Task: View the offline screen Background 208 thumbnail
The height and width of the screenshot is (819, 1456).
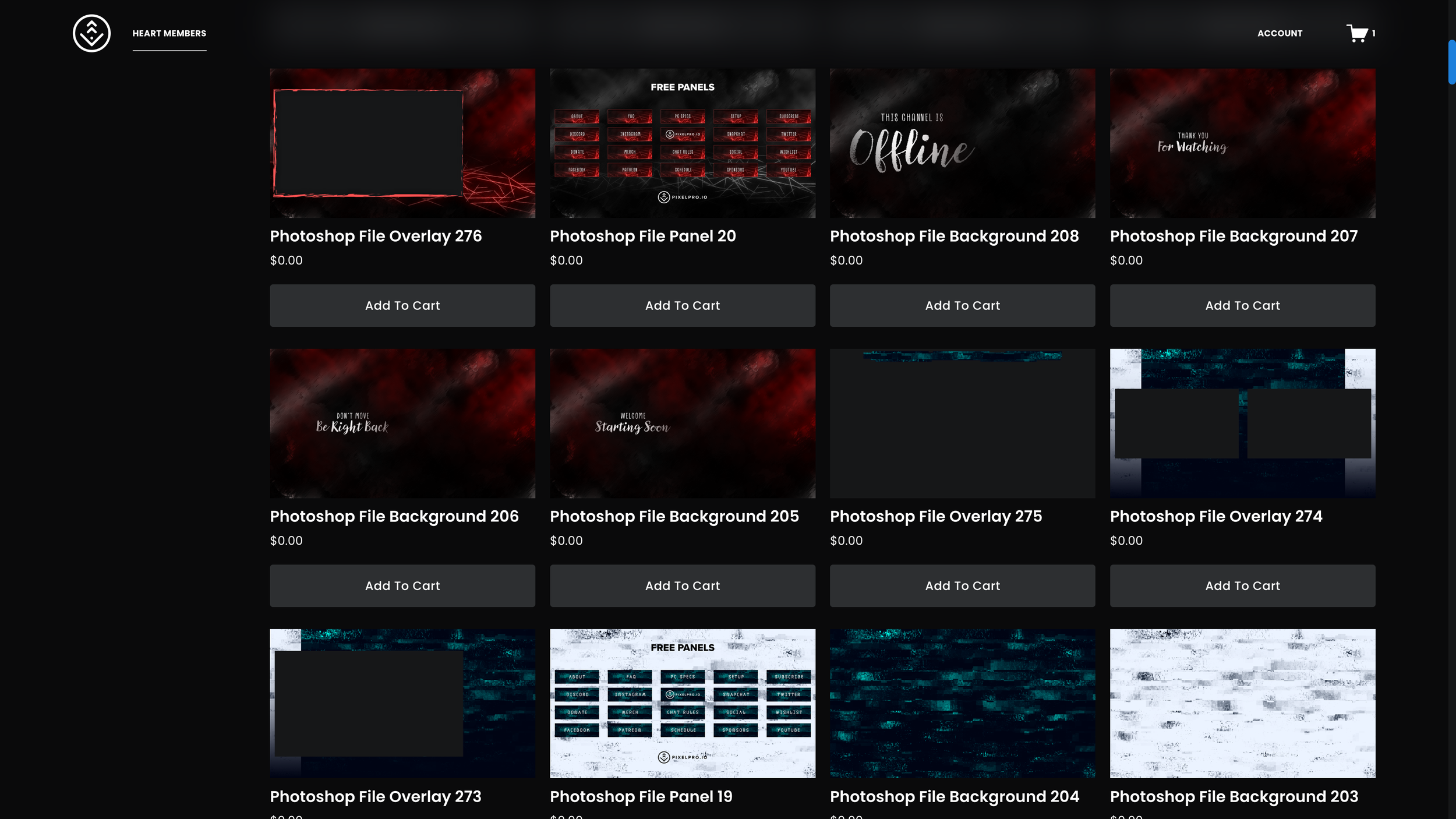Action: tap(962, 143)
